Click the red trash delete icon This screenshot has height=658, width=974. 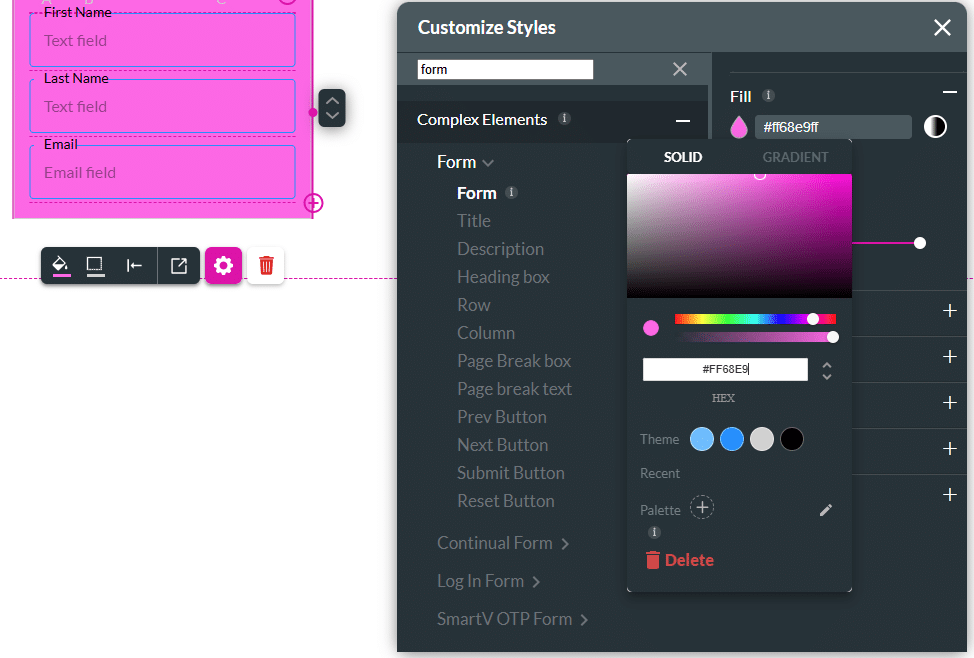pyautogui.click(x=266, y=265)
